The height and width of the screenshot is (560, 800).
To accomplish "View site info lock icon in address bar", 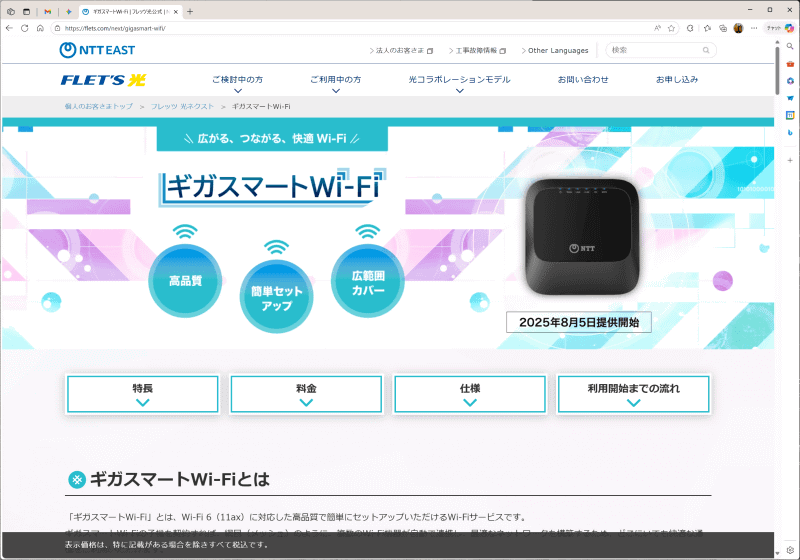I will 58,28.
